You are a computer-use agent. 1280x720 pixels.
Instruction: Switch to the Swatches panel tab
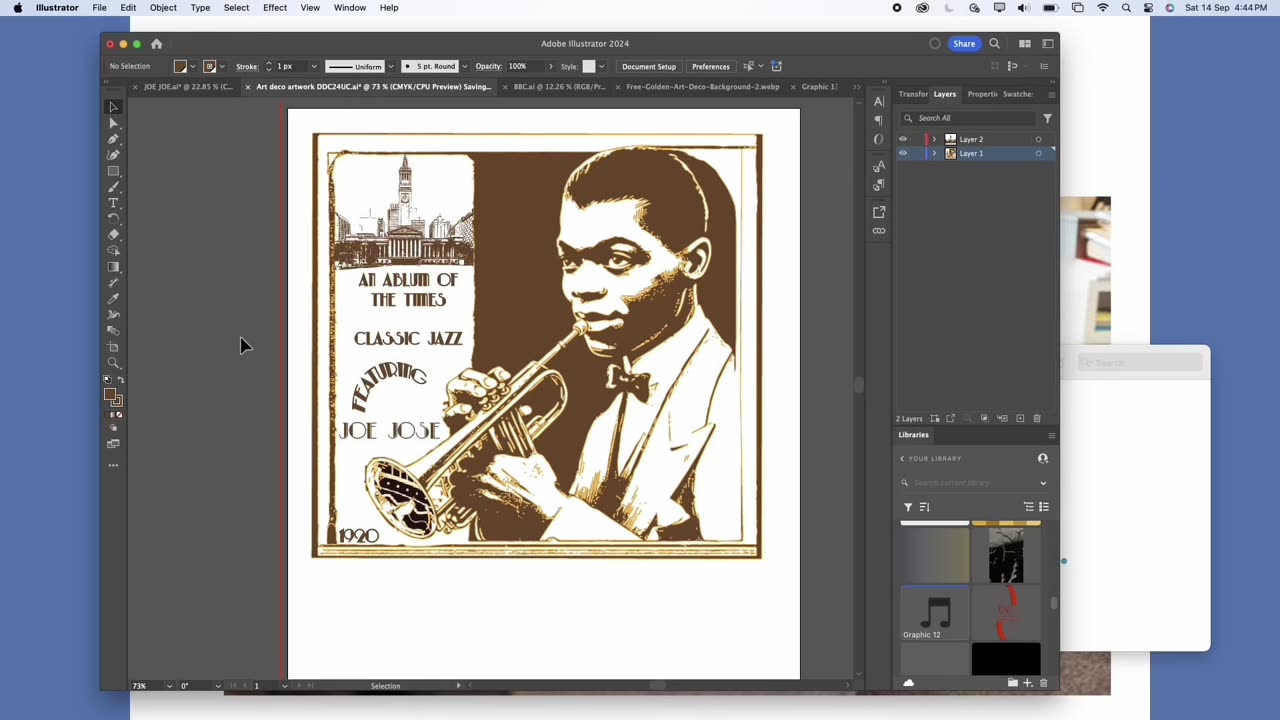tap(1017, 94)
